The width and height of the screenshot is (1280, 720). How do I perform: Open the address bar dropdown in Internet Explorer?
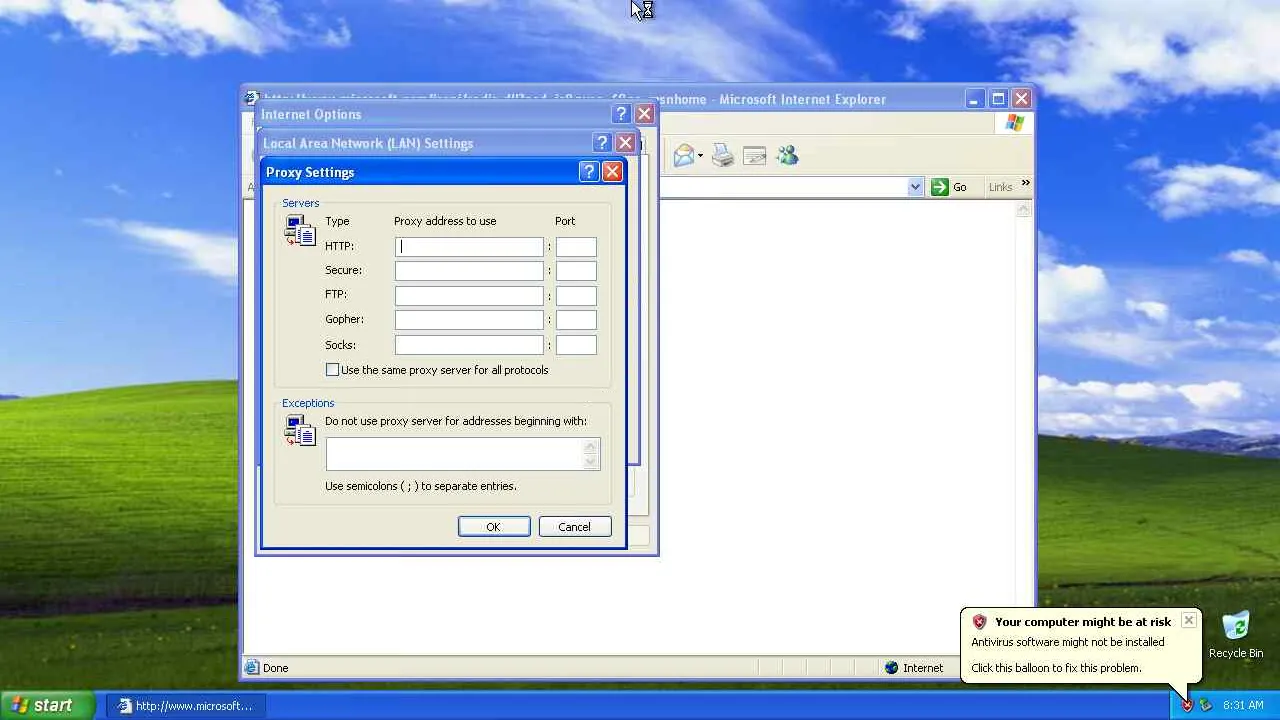915,187
